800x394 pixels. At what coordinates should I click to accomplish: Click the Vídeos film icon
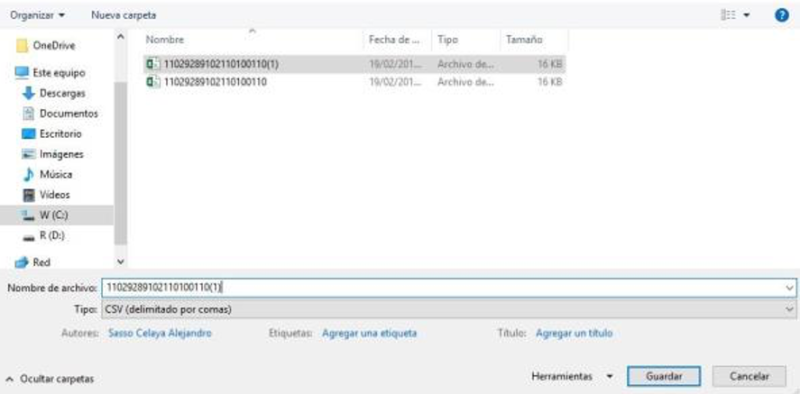tap(29, 195)
